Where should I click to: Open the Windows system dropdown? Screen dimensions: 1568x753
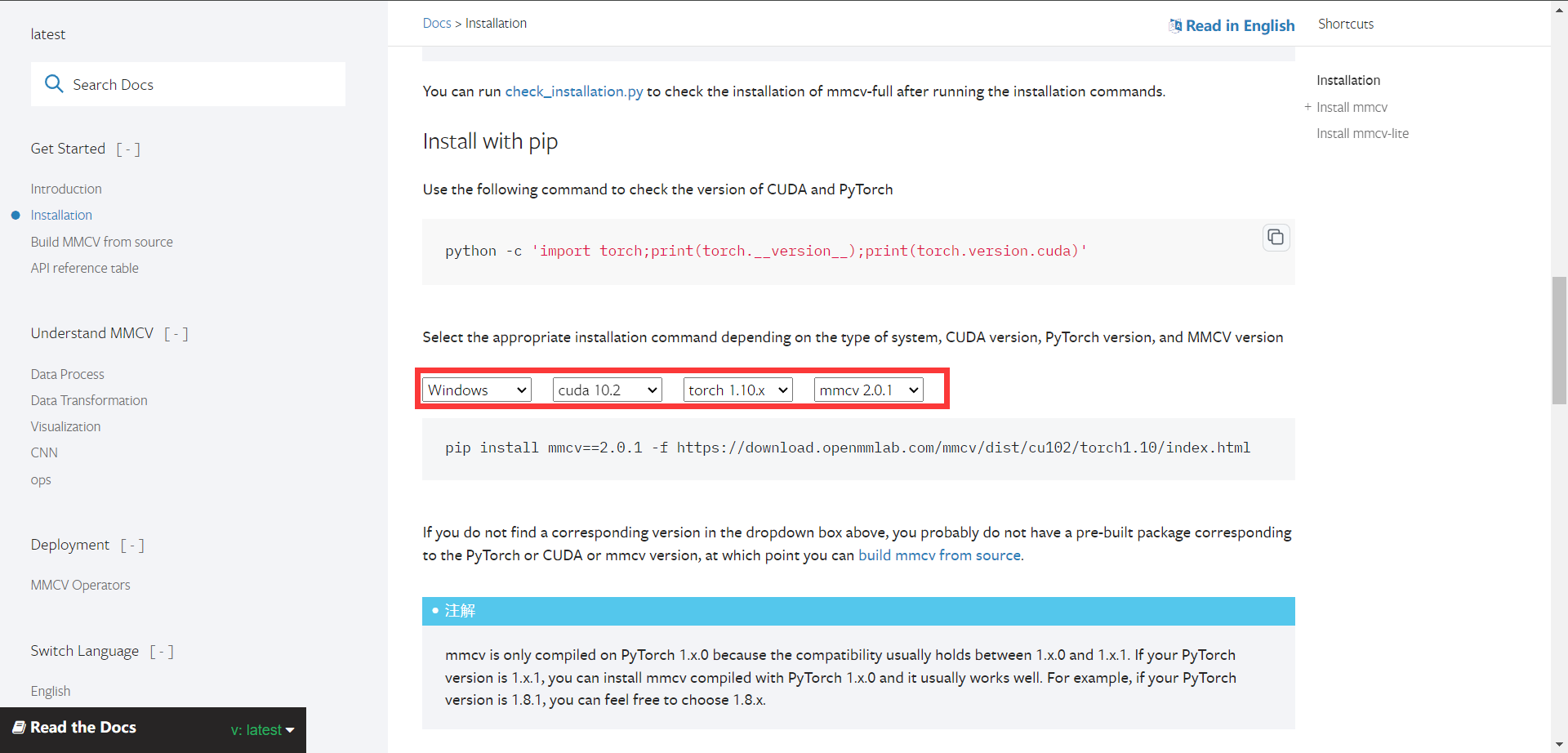point(477,390)
